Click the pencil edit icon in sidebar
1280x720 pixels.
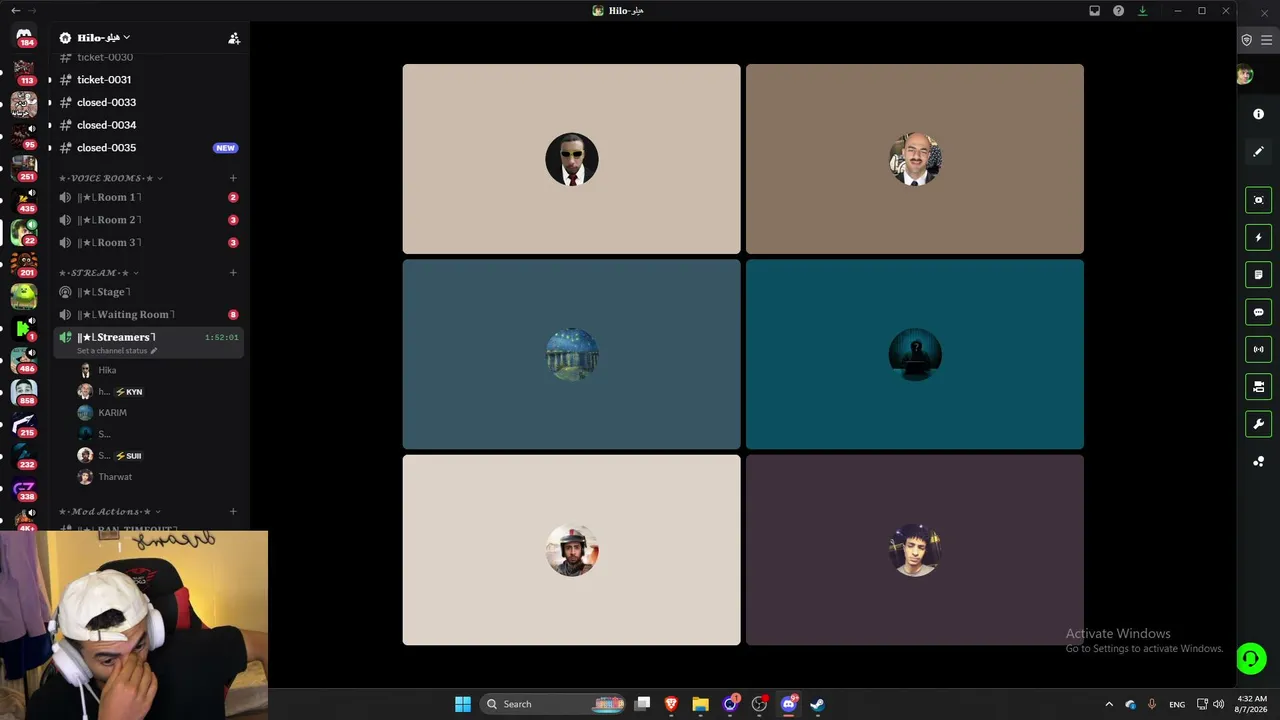click(x=1259, y=151)
